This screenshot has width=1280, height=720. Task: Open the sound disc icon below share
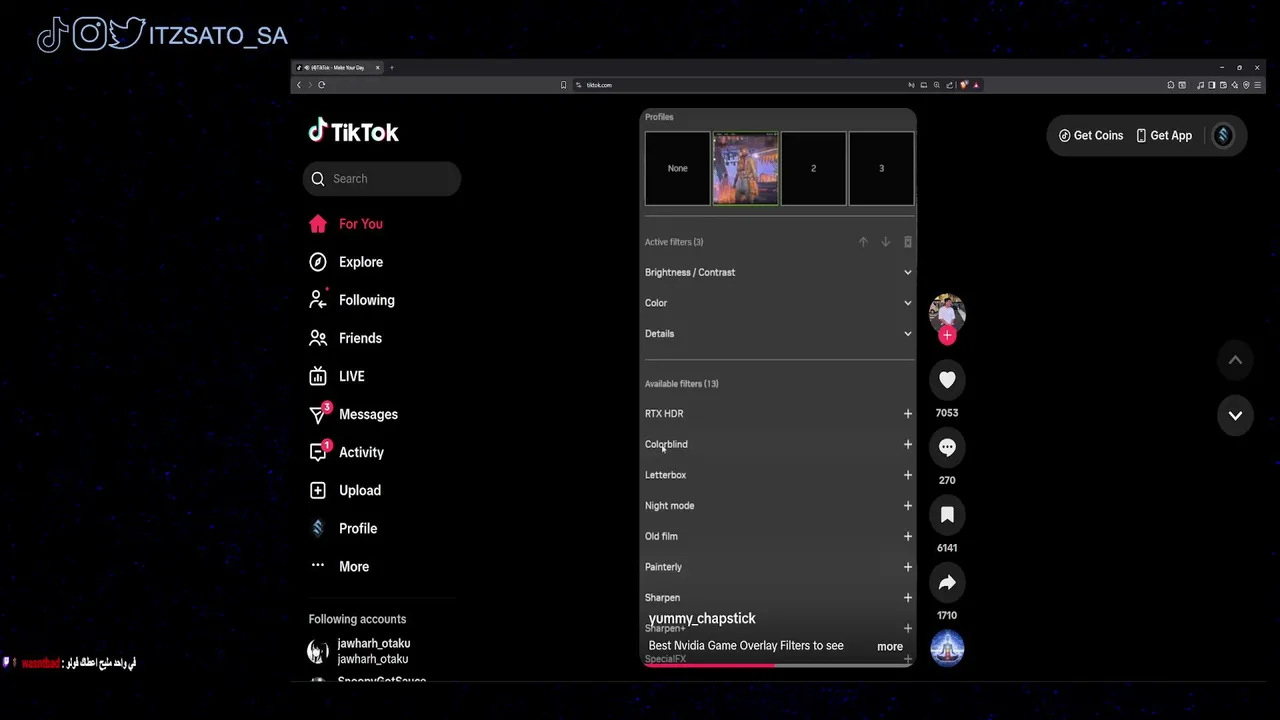[947, 649]
